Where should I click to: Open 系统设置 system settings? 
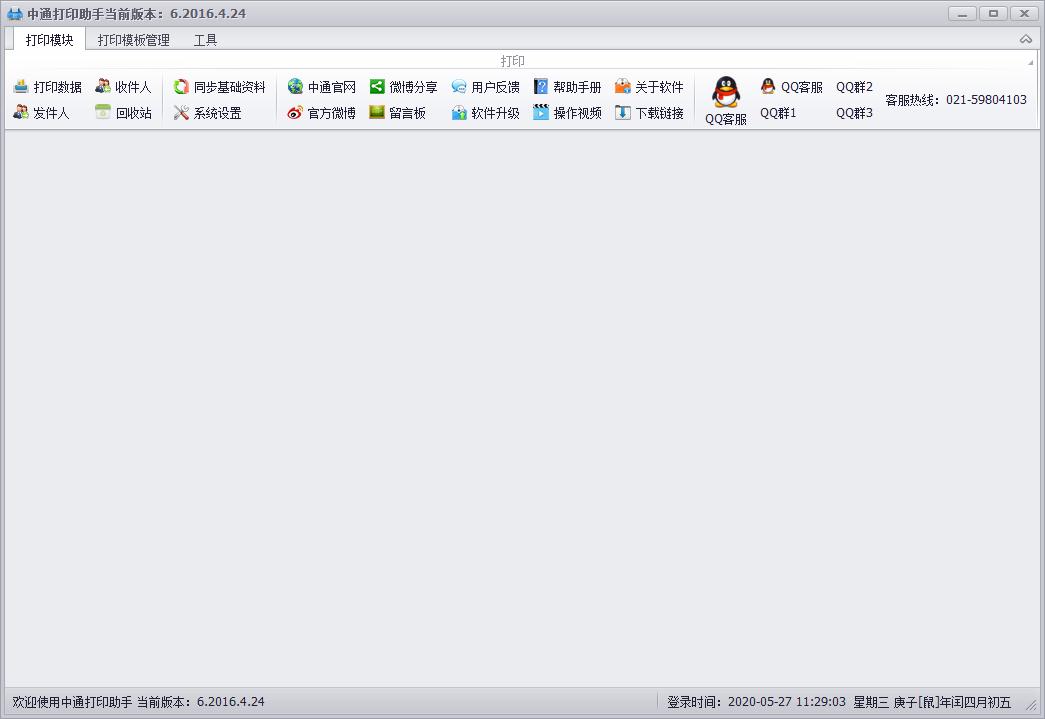click(x=207, y=113)
